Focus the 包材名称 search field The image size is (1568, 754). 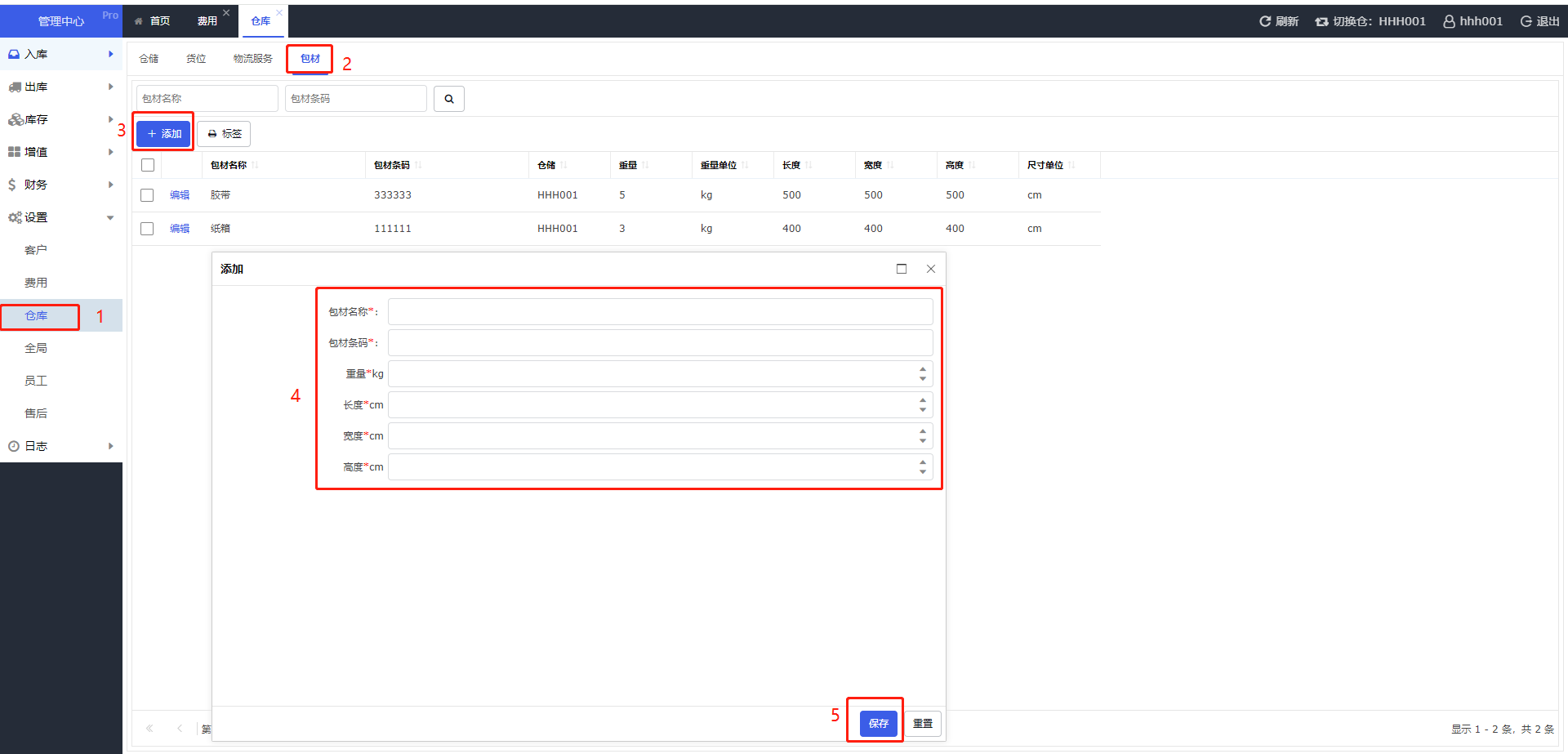pos(207,99)
